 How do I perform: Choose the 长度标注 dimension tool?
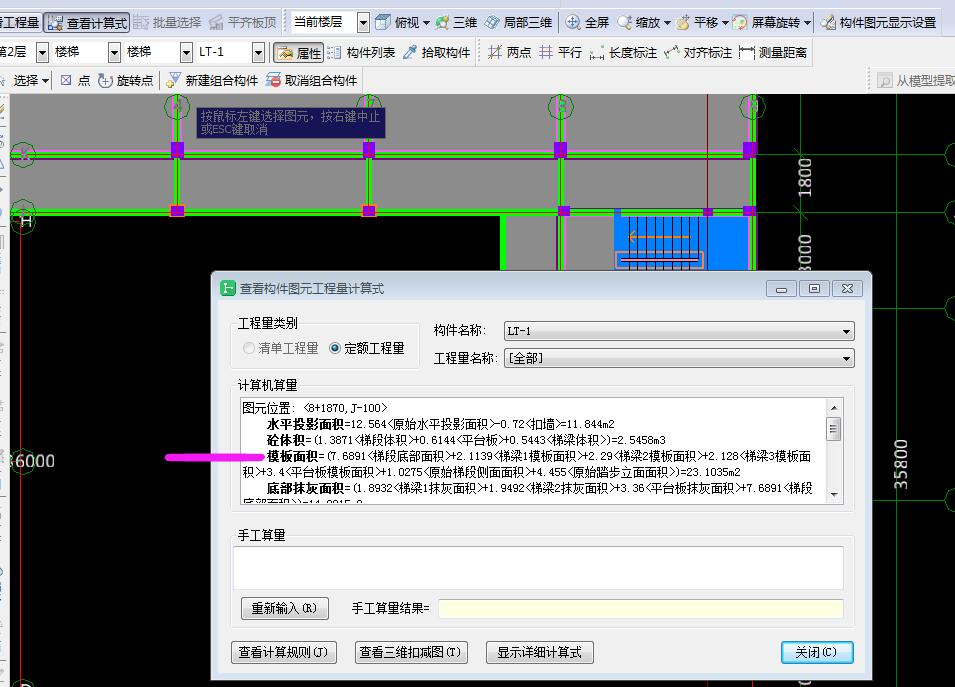pos(623,53)
